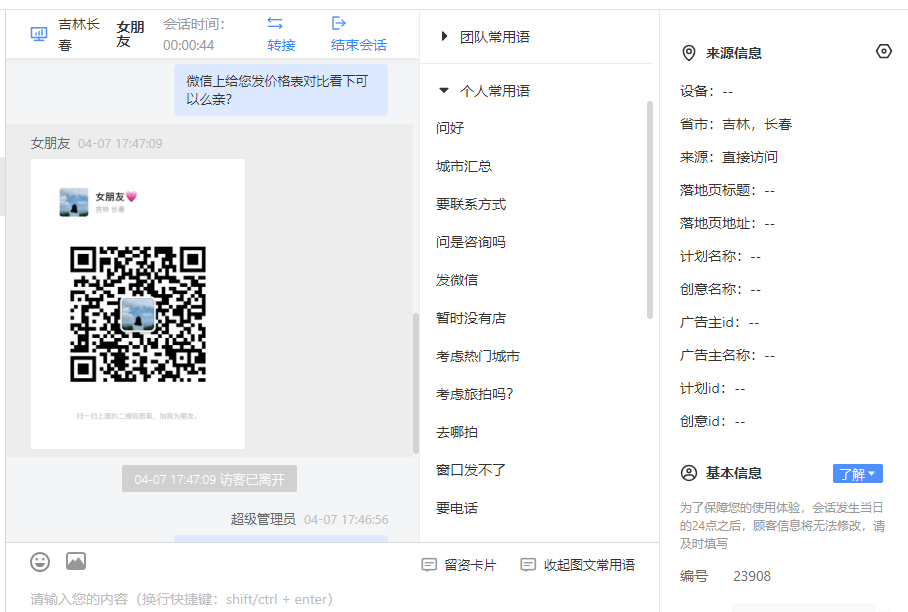
Task: Open the 了解 dropdown
Action: [x=858, y=474]
